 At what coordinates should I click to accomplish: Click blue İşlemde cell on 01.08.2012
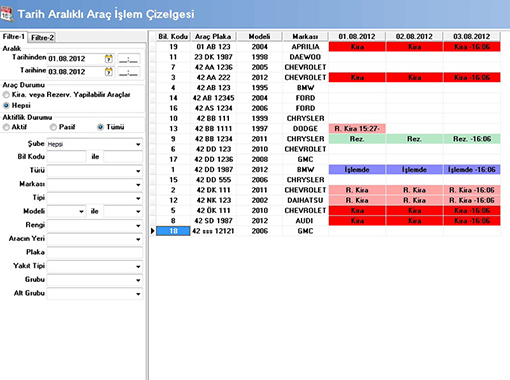pos(357,169)
